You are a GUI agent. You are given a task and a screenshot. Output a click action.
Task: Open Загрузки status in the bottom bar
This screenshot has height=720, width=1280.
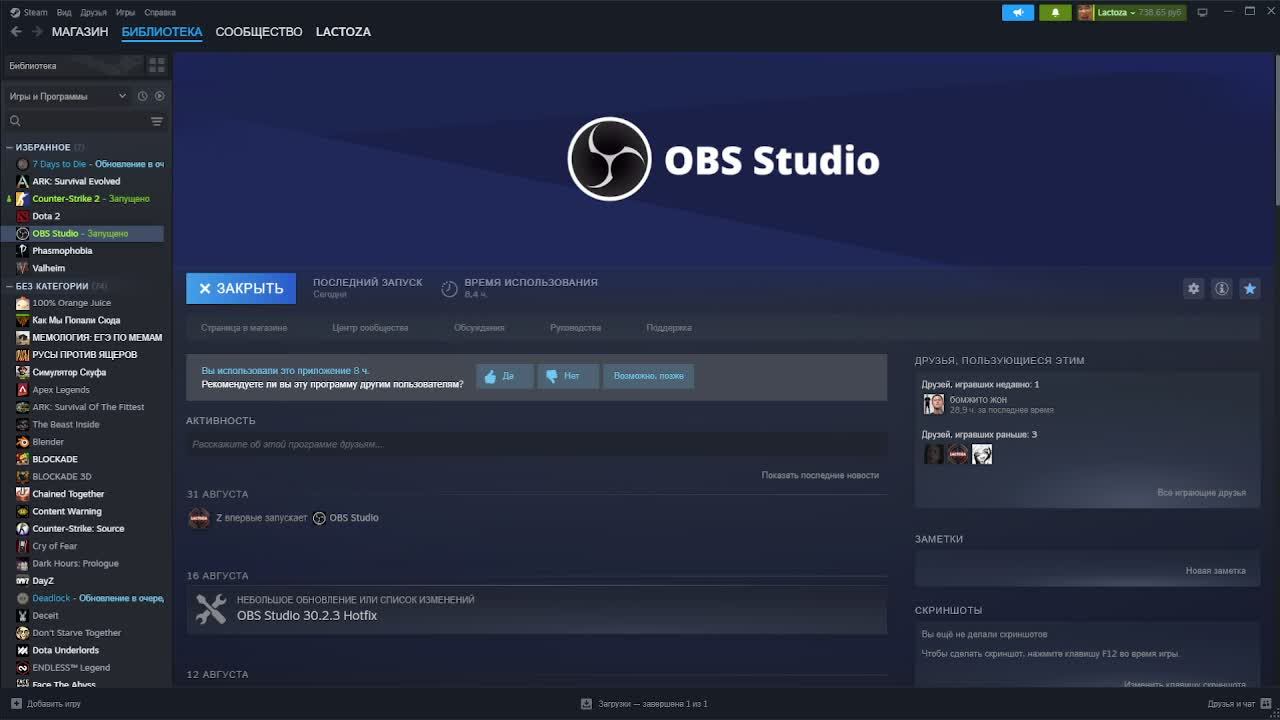645,704
